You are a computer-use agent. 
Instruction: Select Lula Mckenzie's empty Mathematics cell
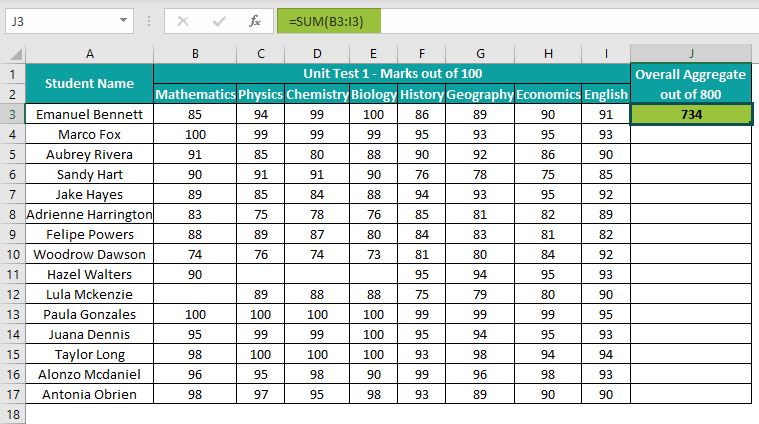[195, 294]
